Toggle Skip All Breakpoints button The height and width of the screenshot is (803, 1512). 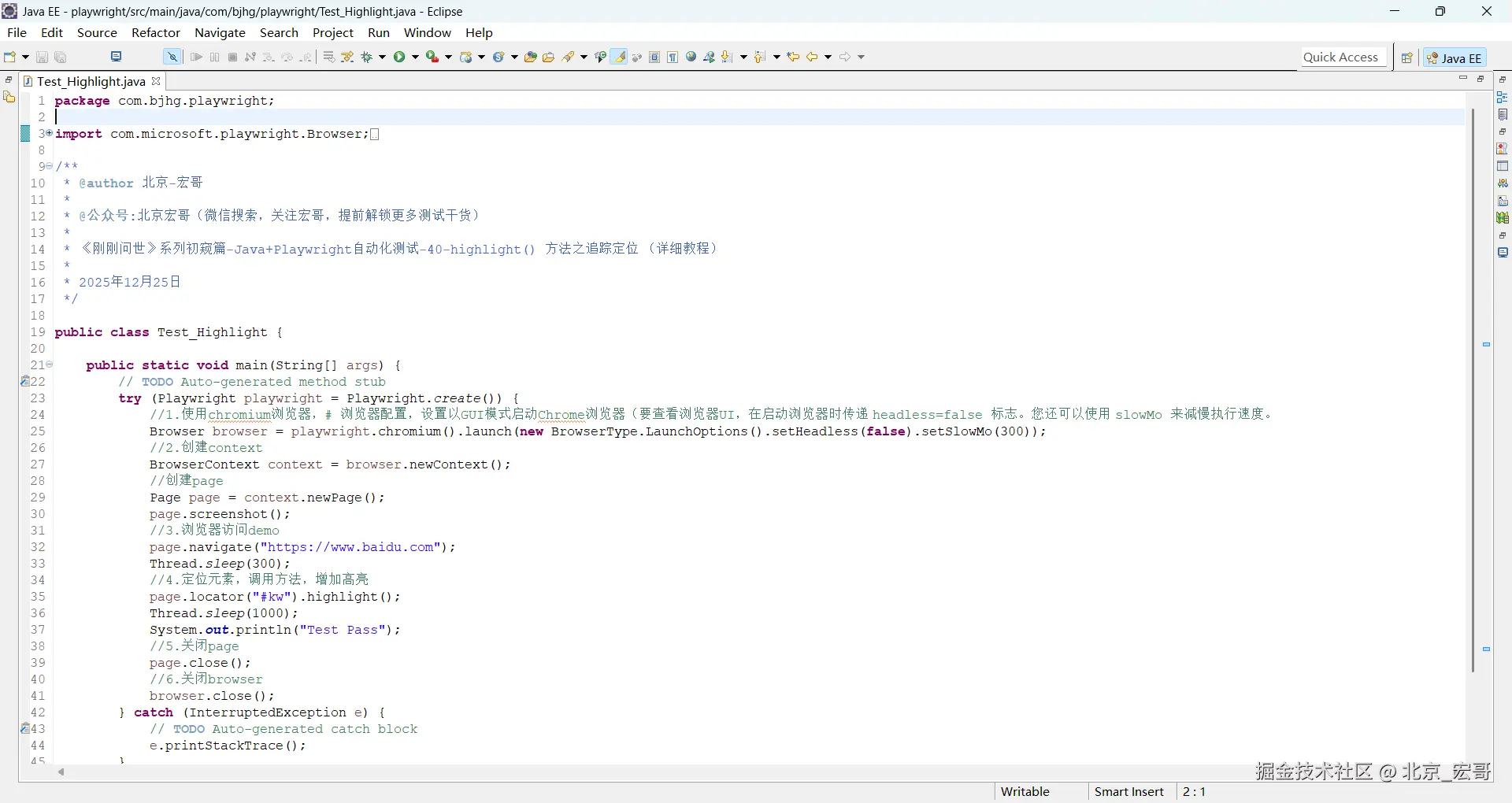pos(172,57)
